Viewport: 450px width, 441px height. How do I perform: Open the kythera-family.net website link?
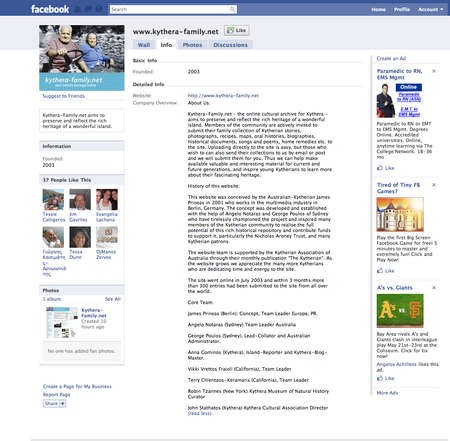[x=223, y=95]
